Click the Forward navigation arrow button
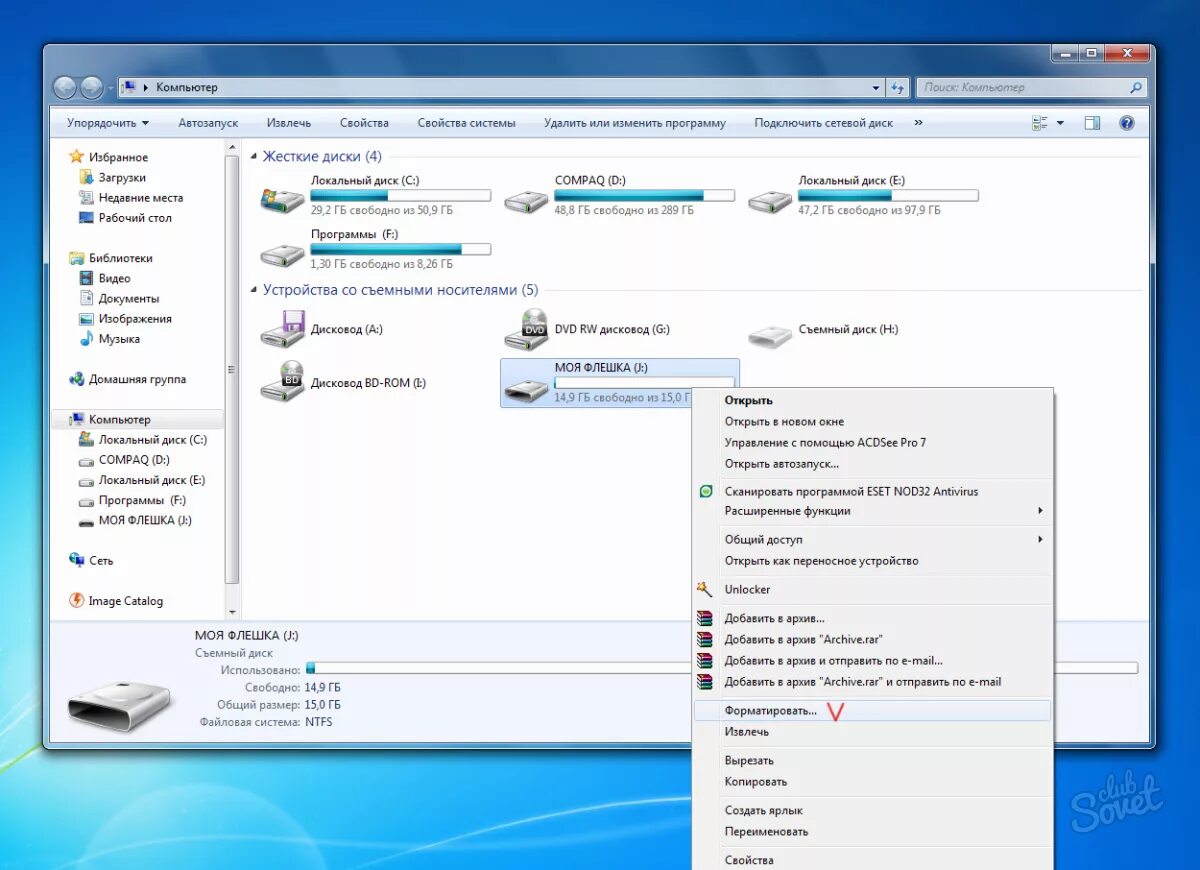 pyautogui.click(x=92, y=87)
